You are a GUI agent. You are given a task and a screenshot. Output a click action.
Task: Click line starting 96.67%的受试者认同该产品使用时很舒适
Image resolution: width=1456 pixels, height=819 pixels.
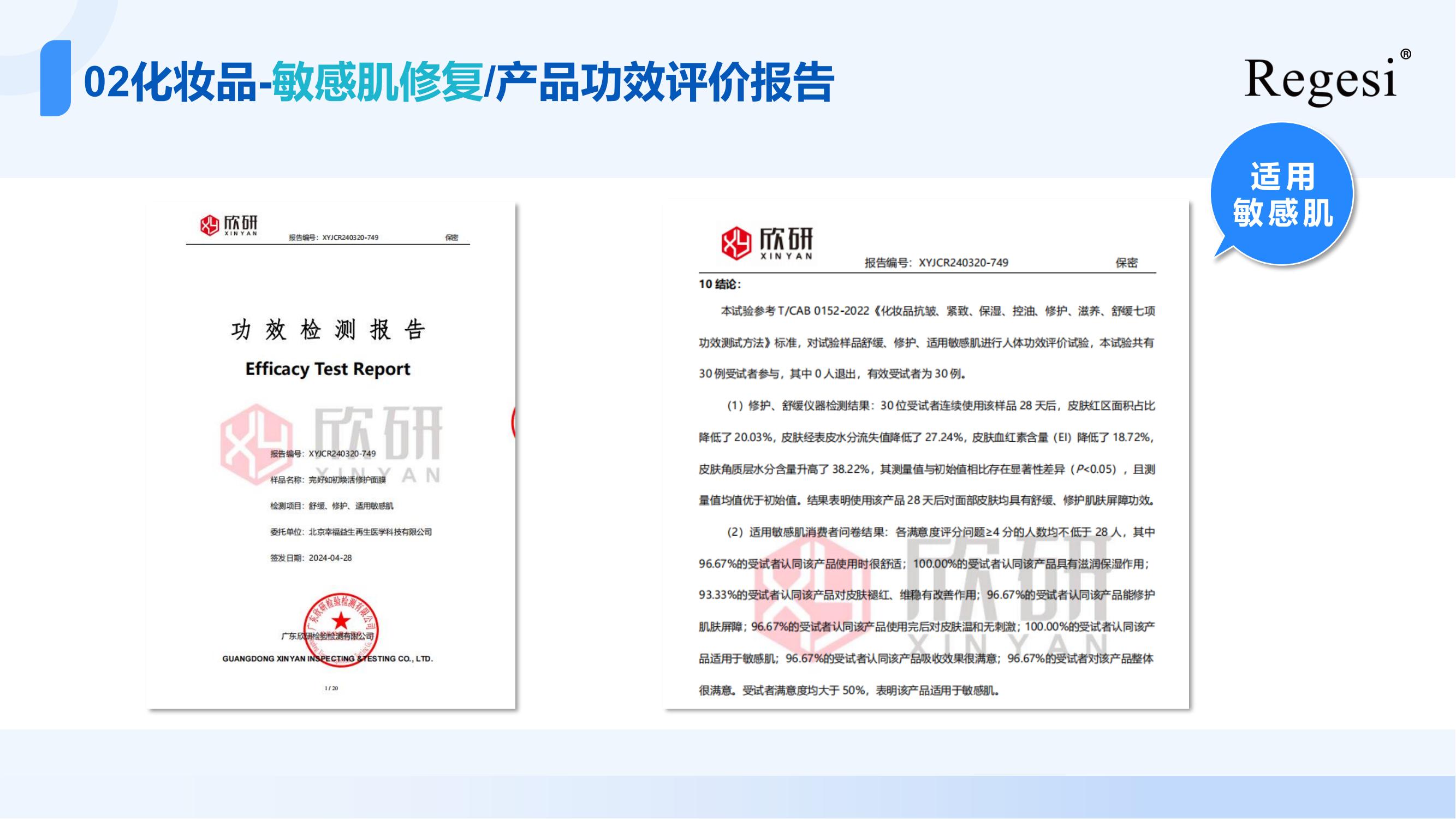[925, 563]
